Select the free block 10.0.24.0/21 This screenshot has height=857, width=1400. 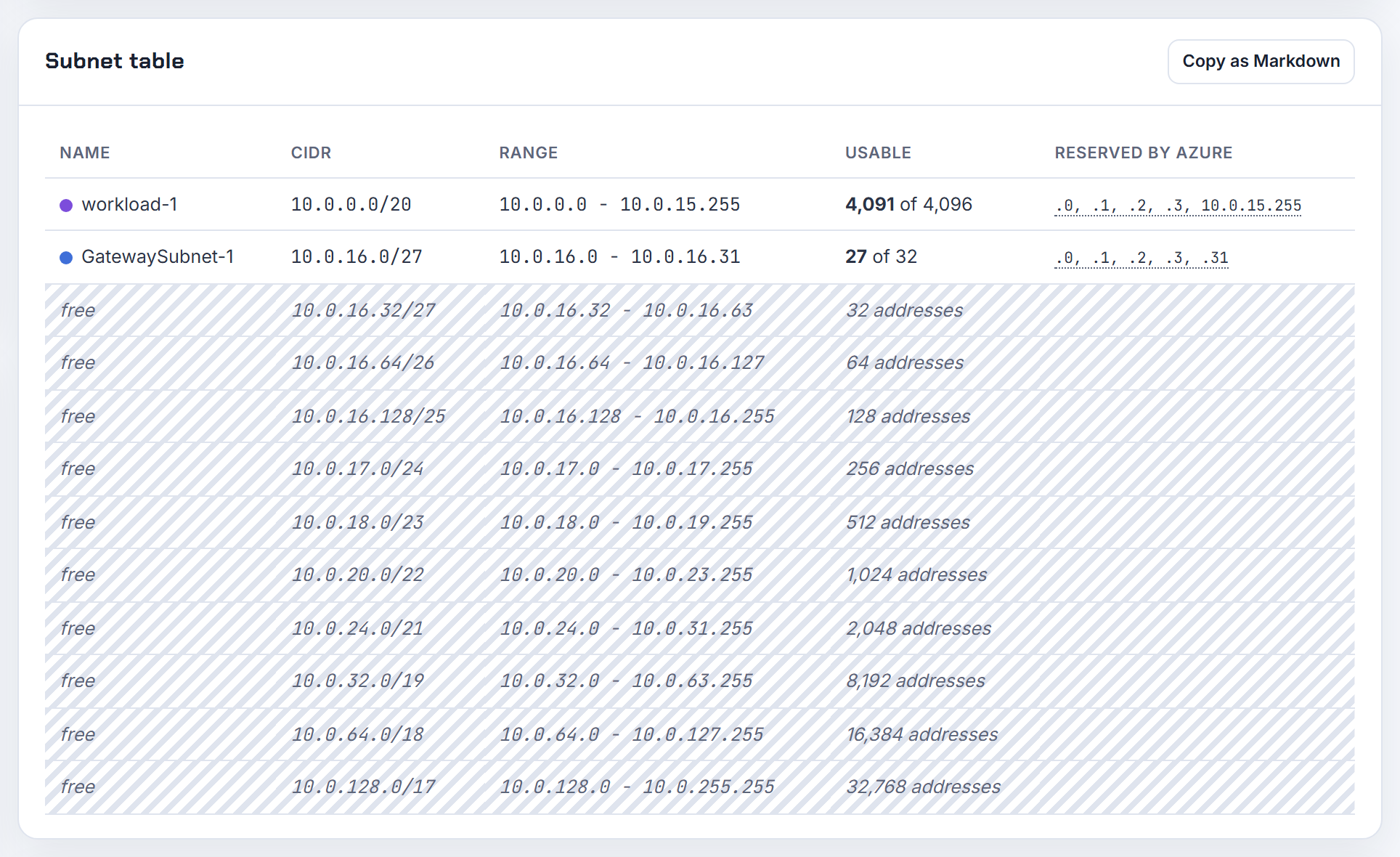click(357, 629)
